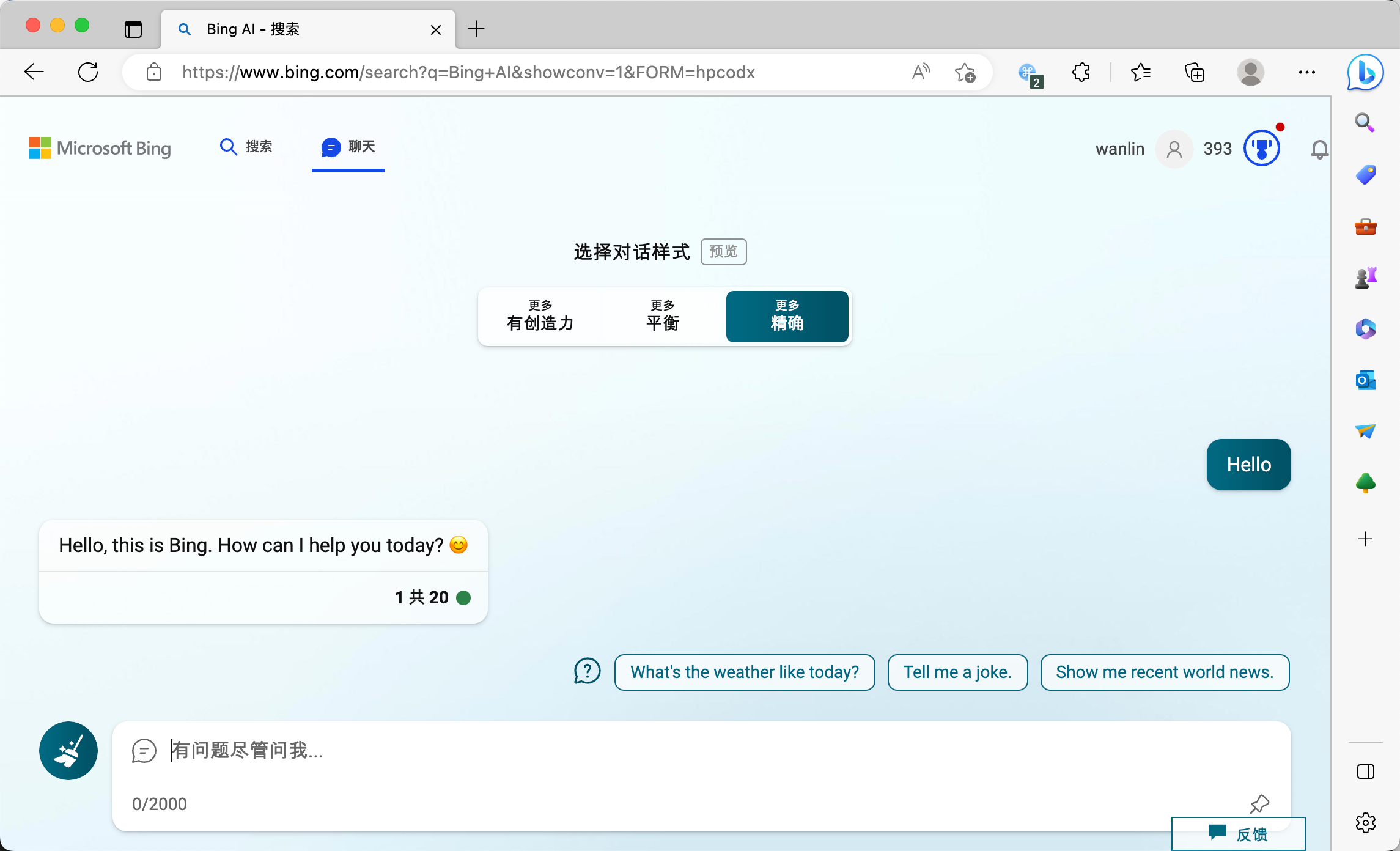1400x851 pixels.
Task: Start new topic with broom button
Action: 68,751
